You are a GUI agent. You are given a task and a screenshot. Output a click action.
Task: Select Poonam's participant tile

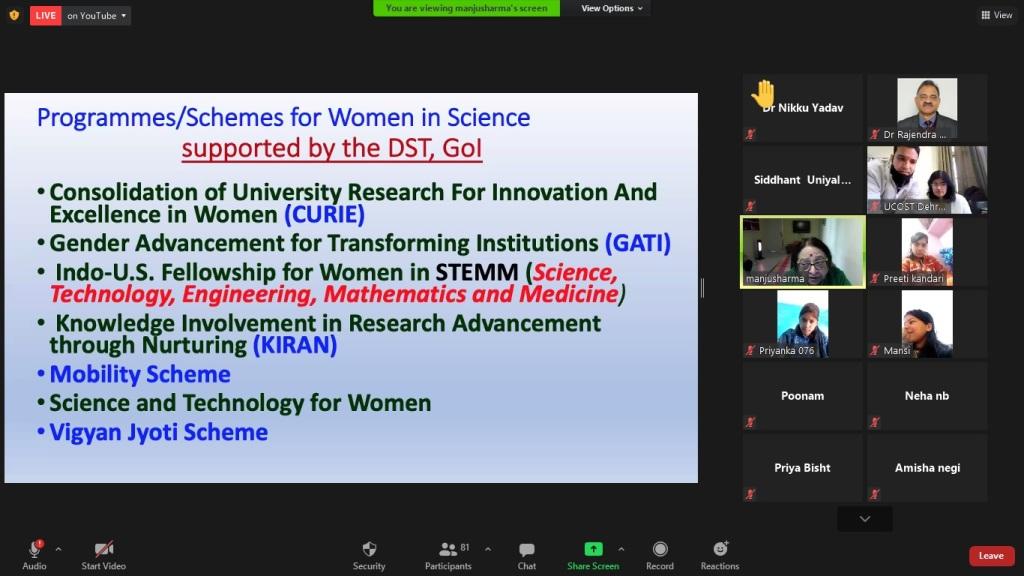pyautogui.click(x=803, y=396)
